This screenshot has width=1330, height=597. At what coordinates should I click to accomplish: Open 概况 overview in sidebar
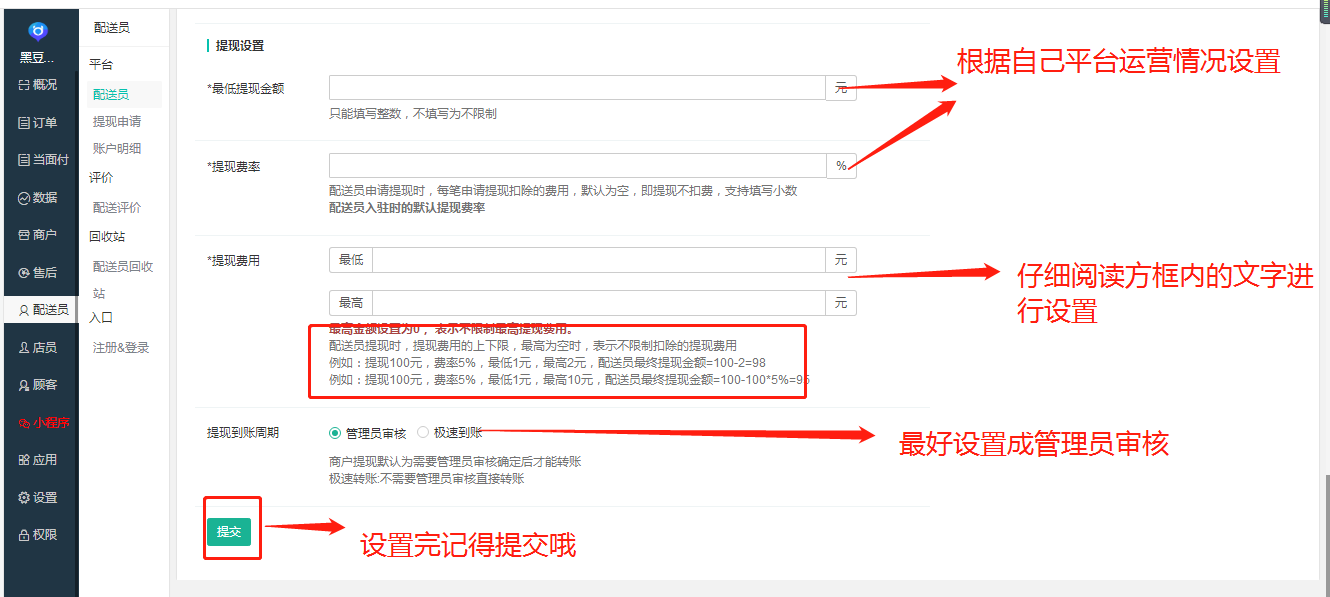tap(39, 85)
